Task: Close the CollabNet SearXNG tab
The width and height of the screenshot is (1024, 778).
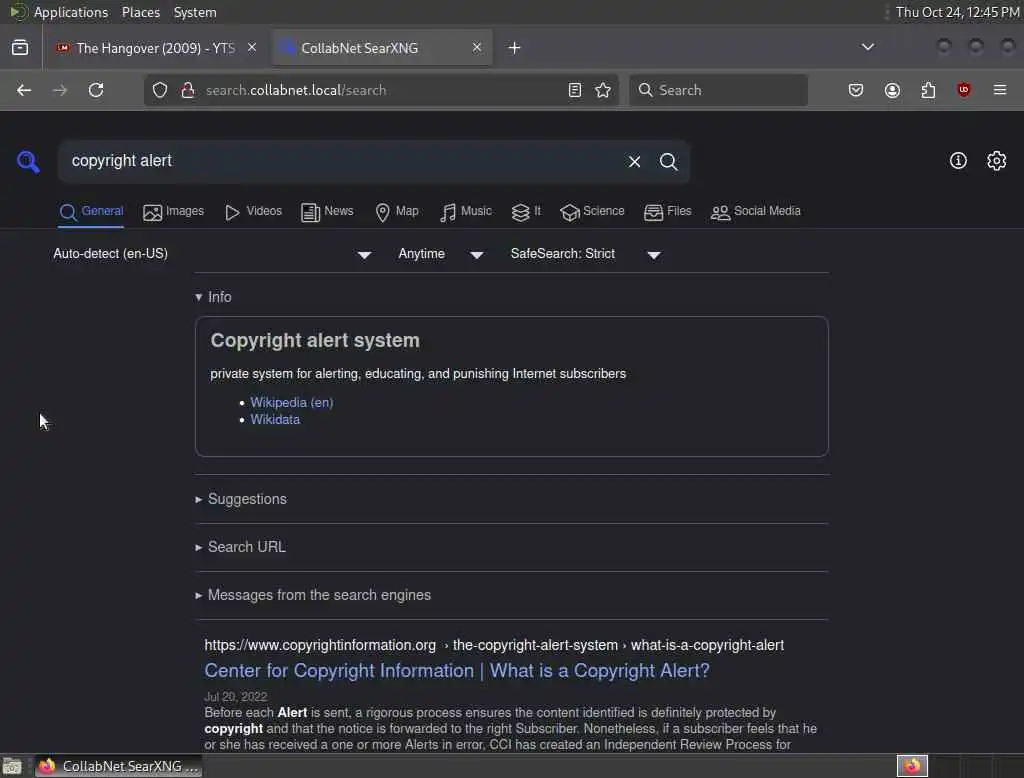Action: pyautogui.click(x=477, y=48)
